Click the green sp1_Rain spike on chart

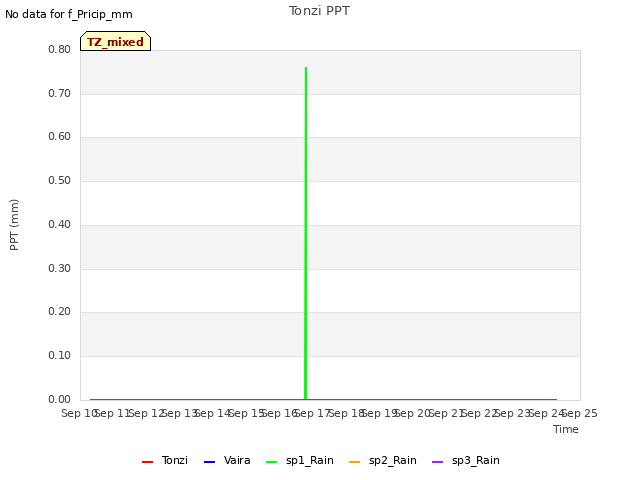pos(306,233)
